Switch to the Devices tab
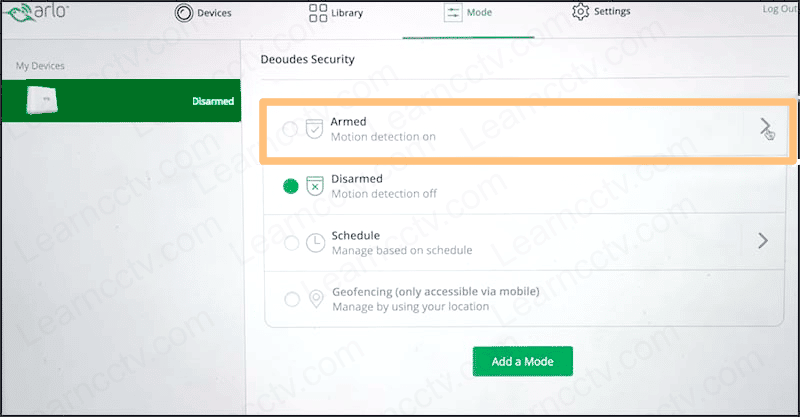The height and width of the screenshot is (417, 800). [x=203, y=13]
